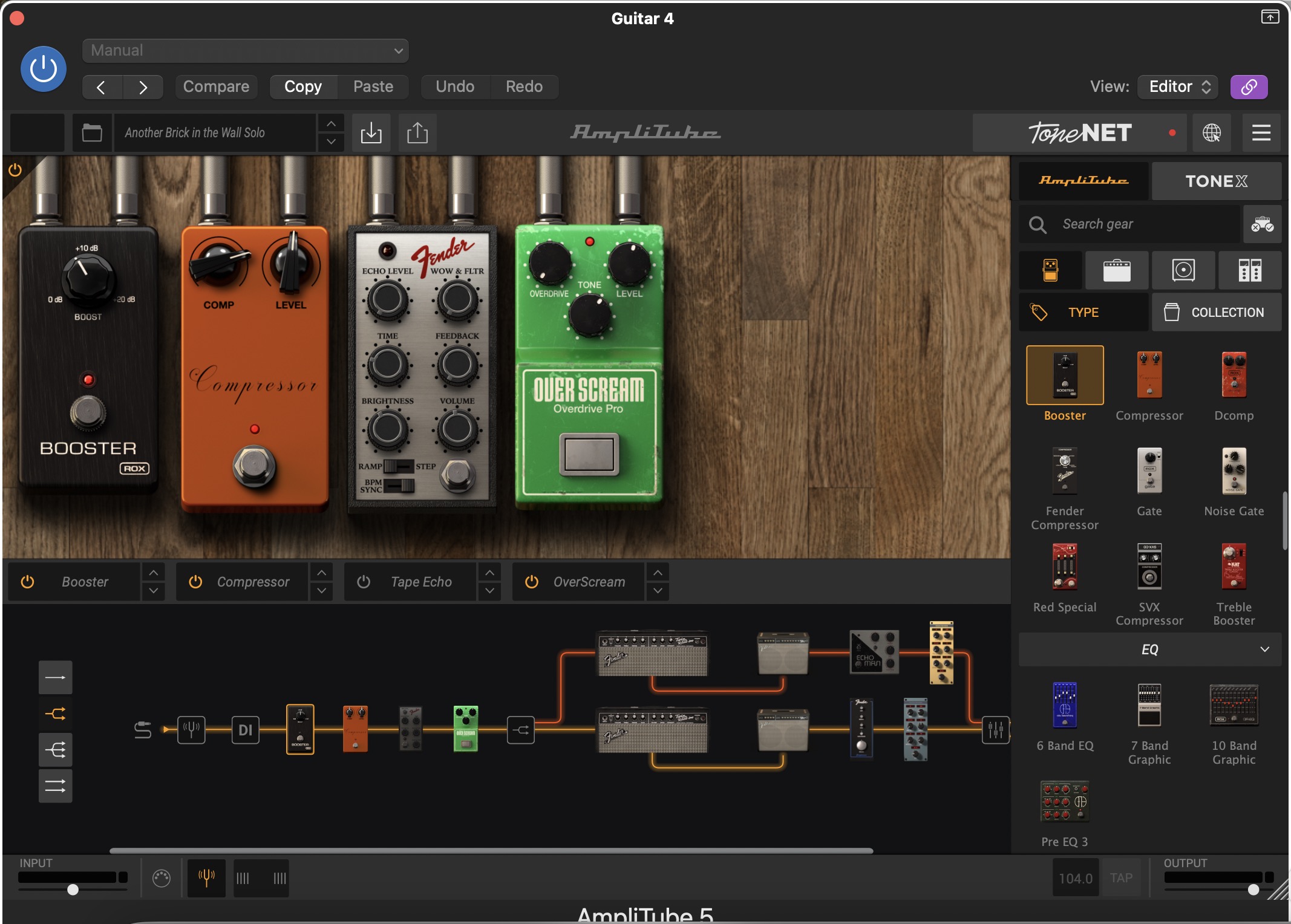Select the Noise Gate pedal
The height and width of the screenshot is (924, 1291).
point(1234,470)
